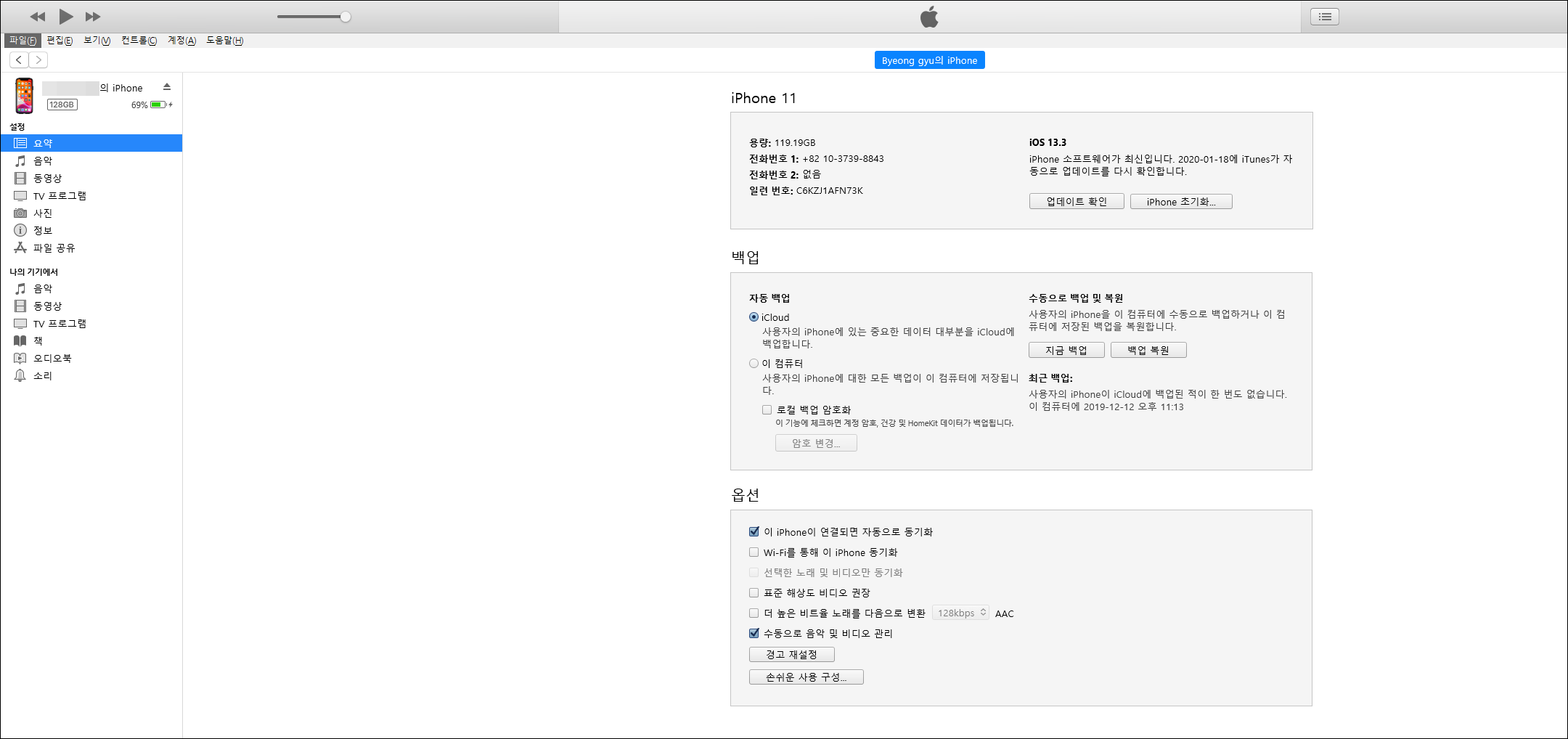
Task: Open the 편집(E) menu
Action: click(x=60, y=41)
